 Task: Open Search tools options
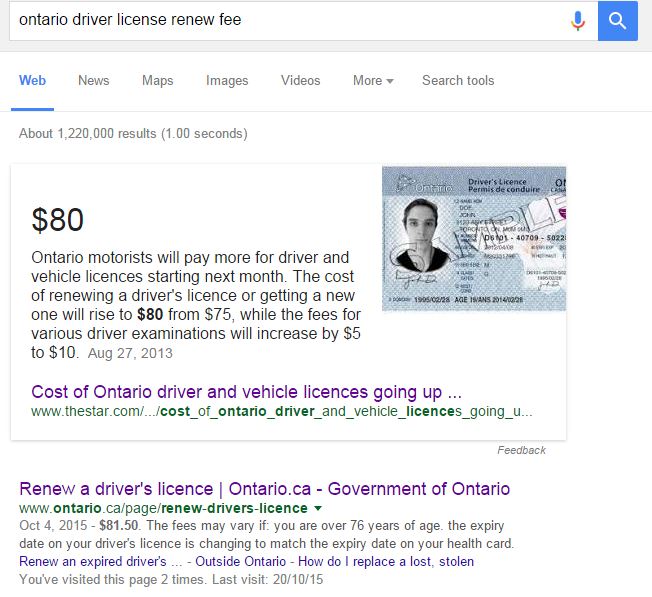[458, 80]
